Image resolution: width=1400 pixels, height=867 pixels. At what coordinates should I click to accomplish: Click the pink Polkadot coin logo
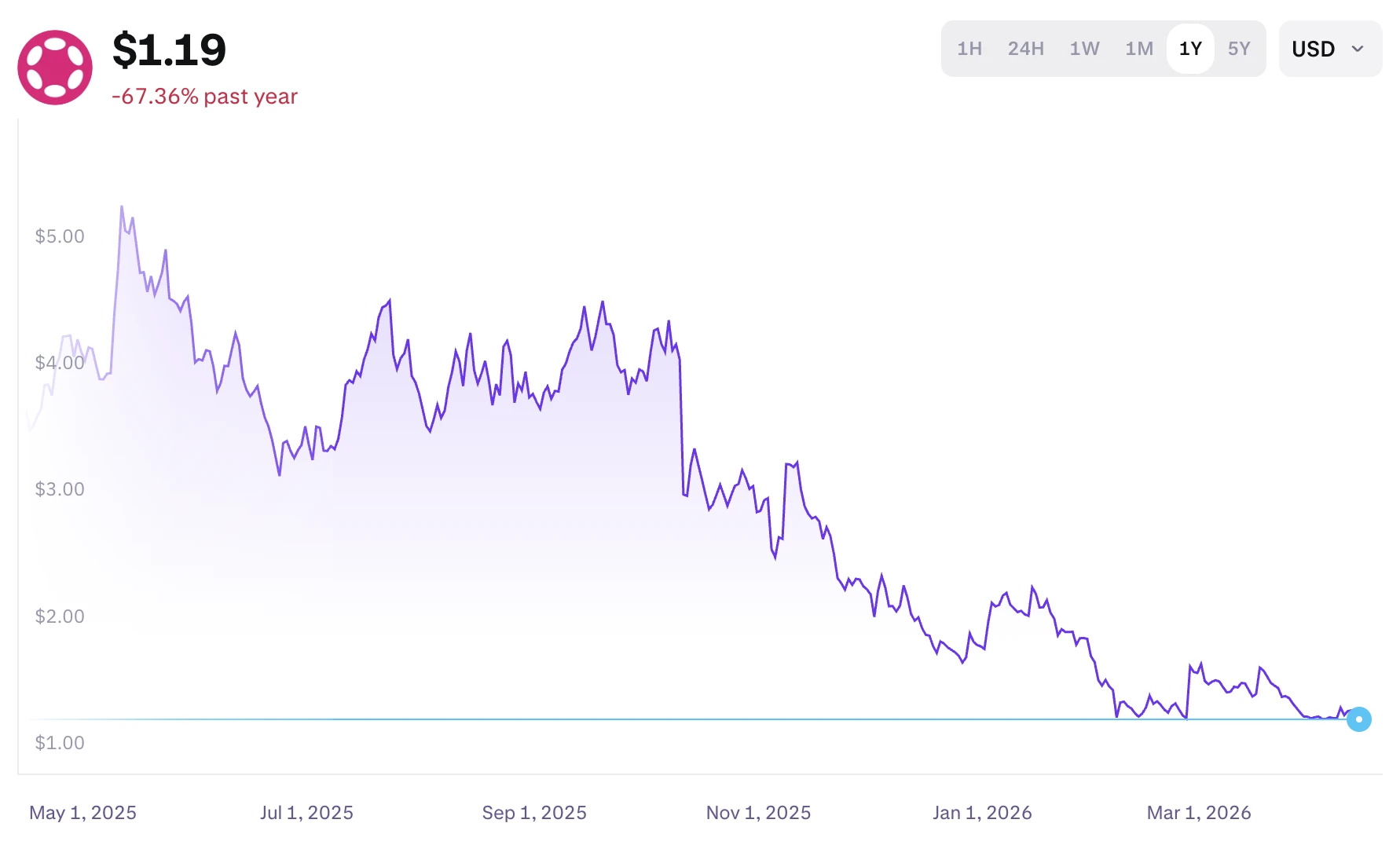click(55, 68)
